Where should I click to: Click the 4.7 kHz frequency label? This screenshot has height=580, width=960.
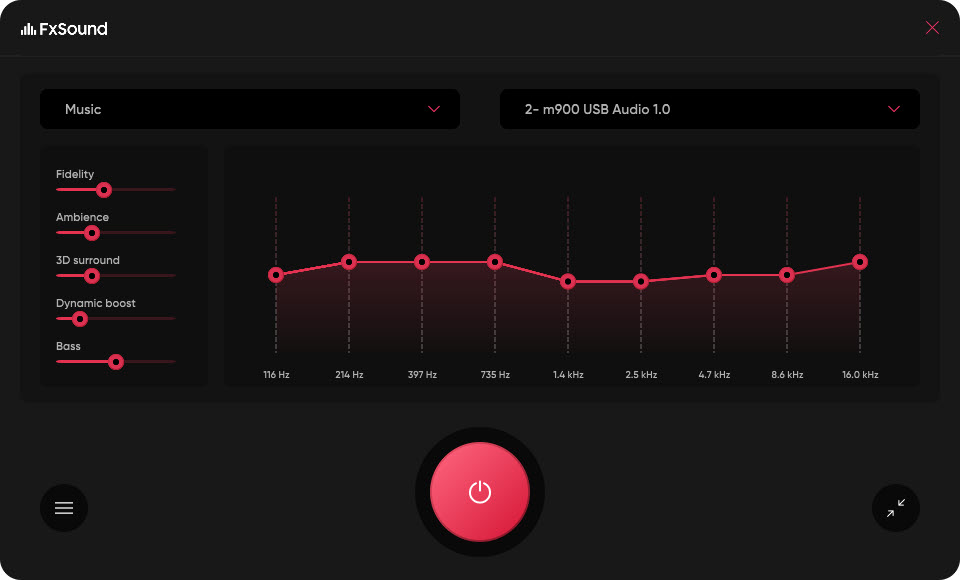pos(714,374)
